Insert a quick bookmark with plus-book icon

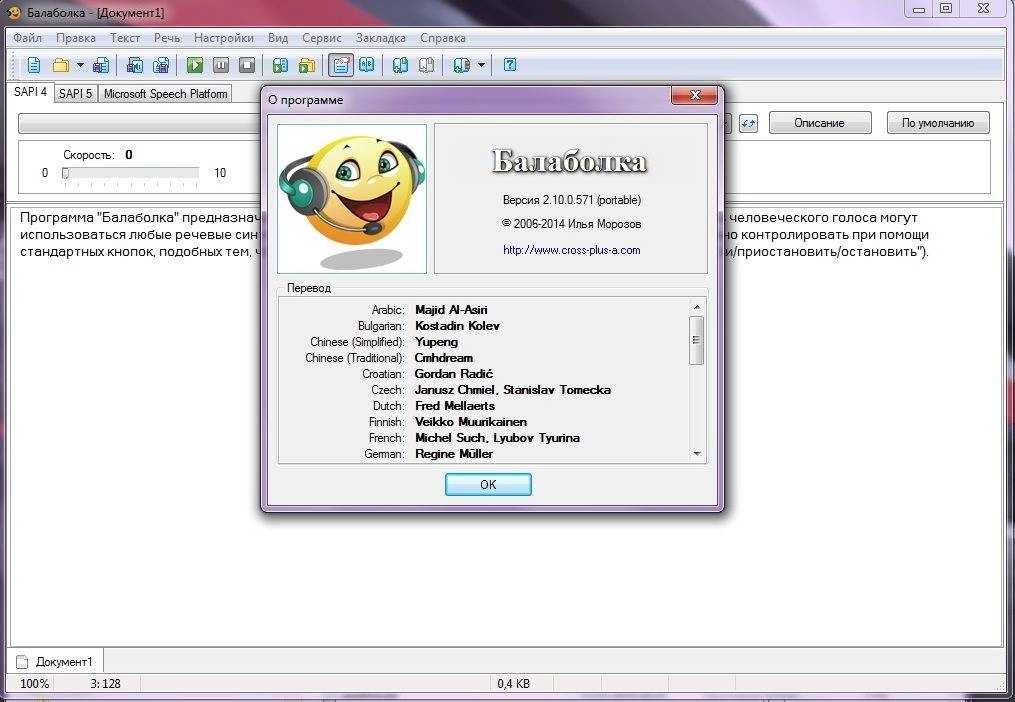[400, 65]
